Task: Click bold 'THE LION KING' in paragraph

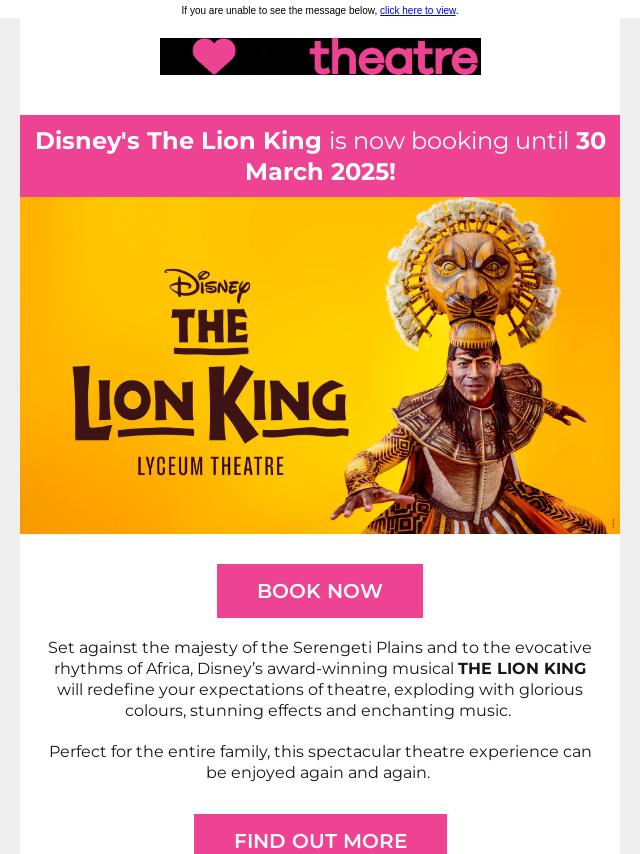Action: coord(522,669)
